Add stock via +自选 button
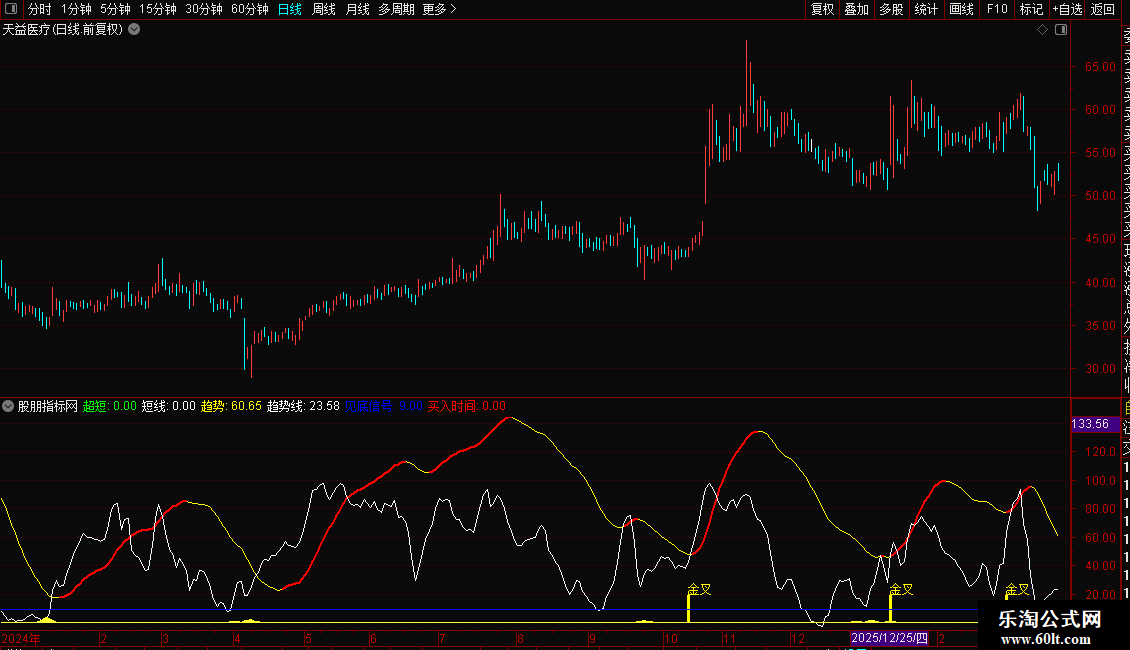 point(1067,9)
